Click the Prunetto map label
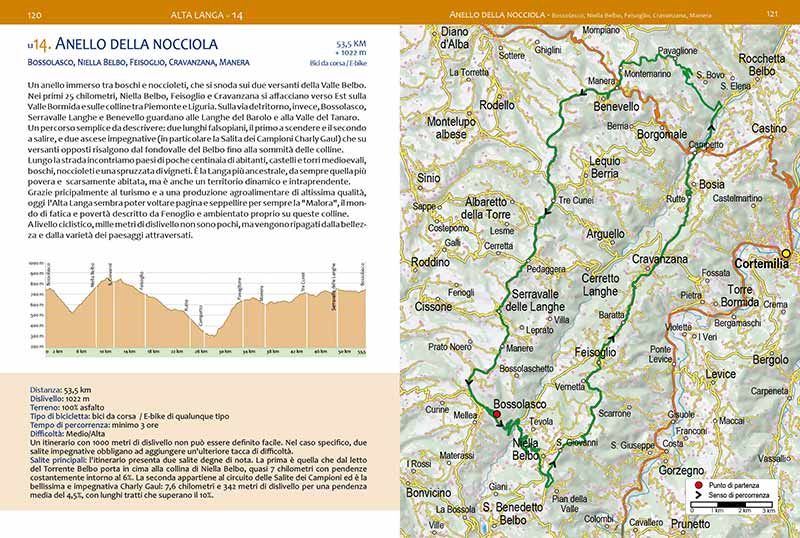 (690, 524)
